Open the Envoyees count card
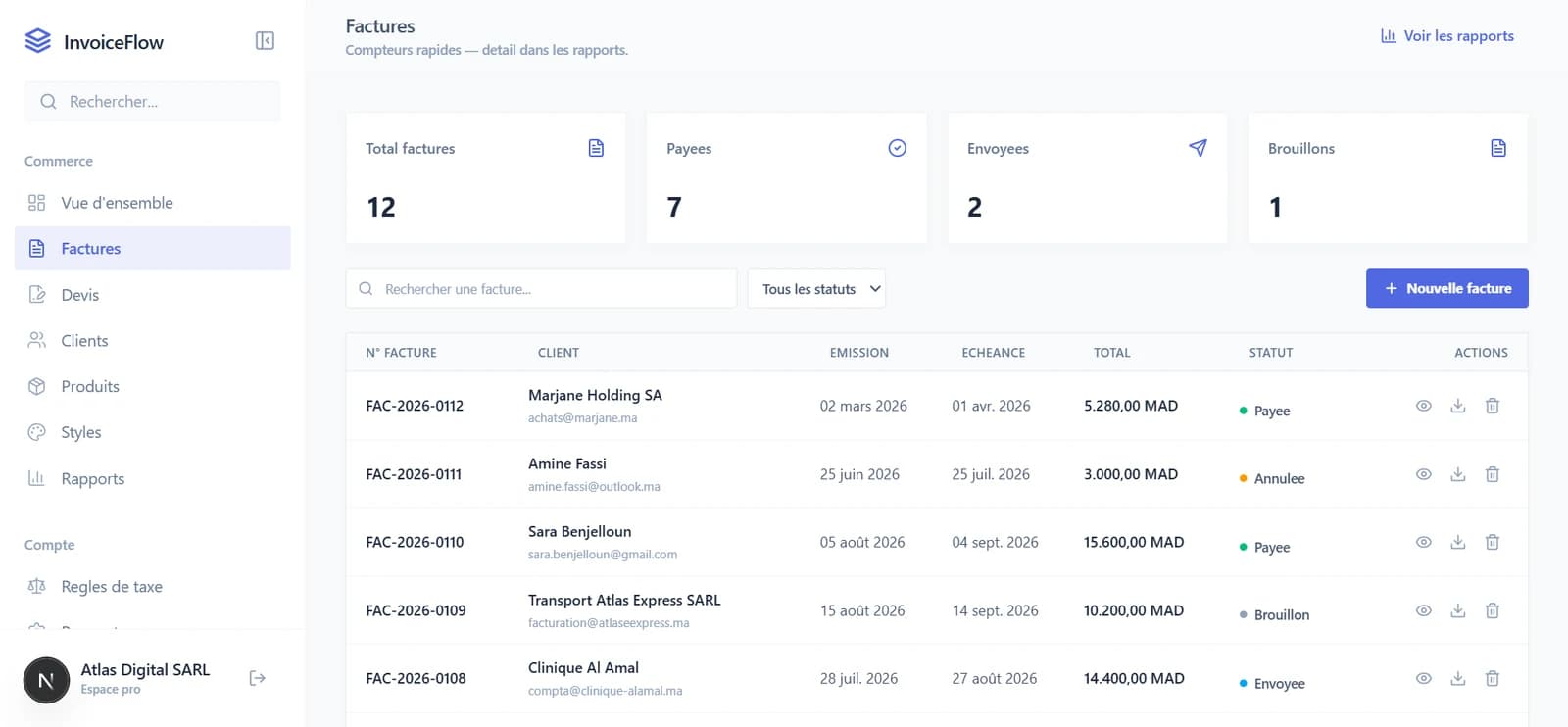 pyautogui.click(x=1088, y=178)
